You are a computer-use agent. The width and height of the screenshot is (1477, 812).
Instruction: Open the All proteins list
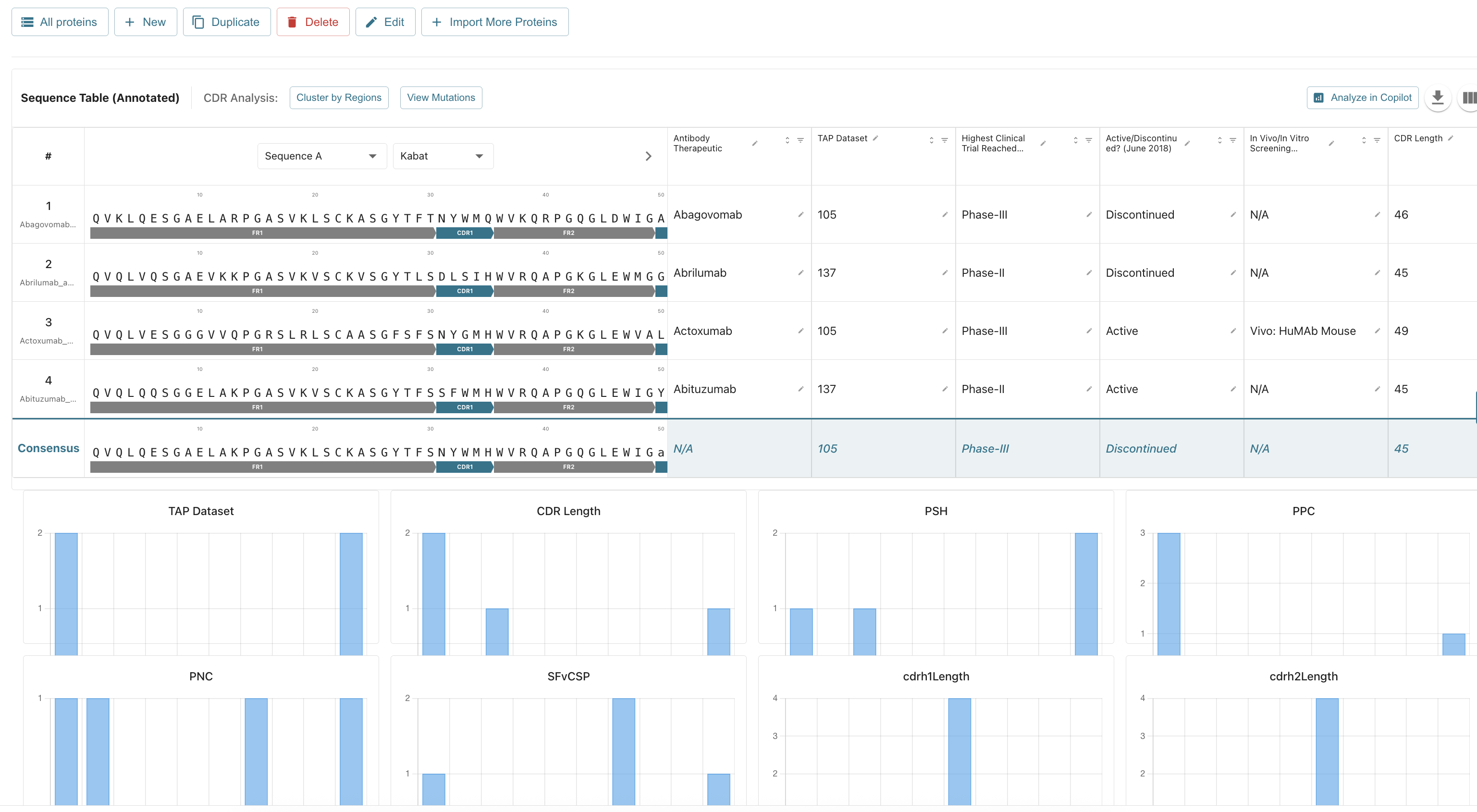(x=60, y=22)
